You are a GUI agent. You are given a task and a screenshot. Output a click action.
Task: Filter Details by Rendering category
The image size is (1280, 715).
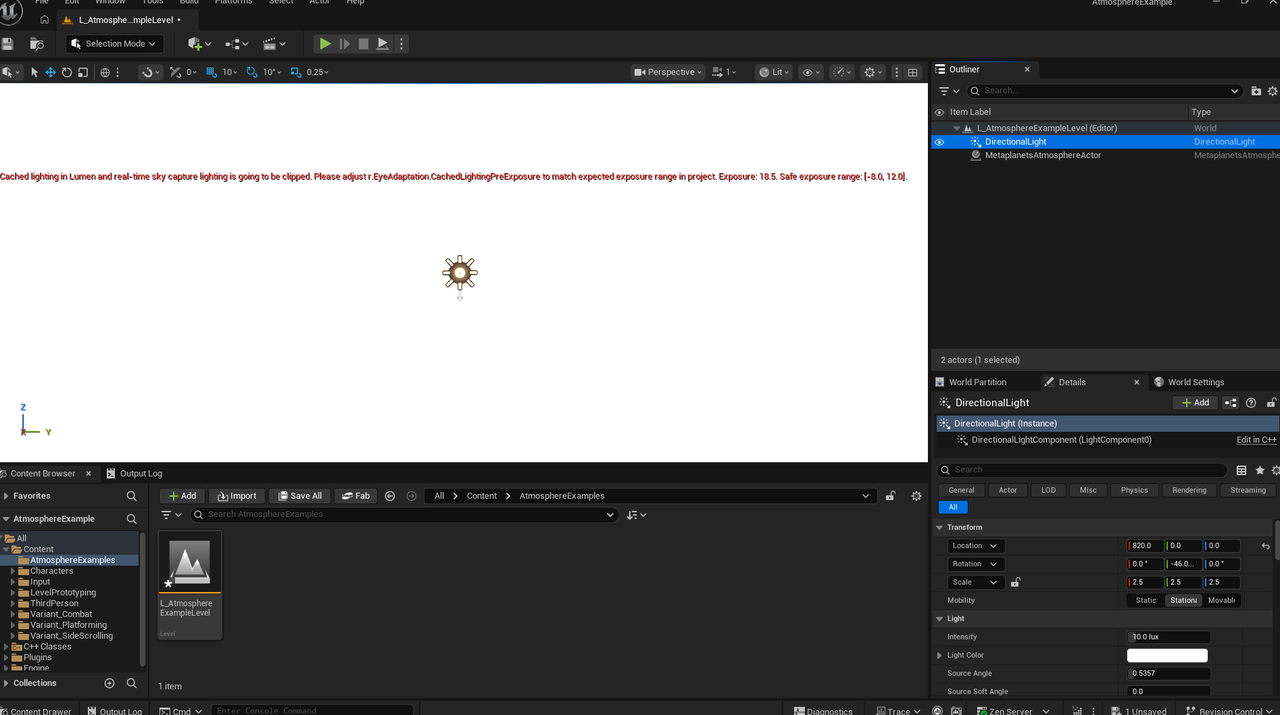click(x=1189, y=490)
